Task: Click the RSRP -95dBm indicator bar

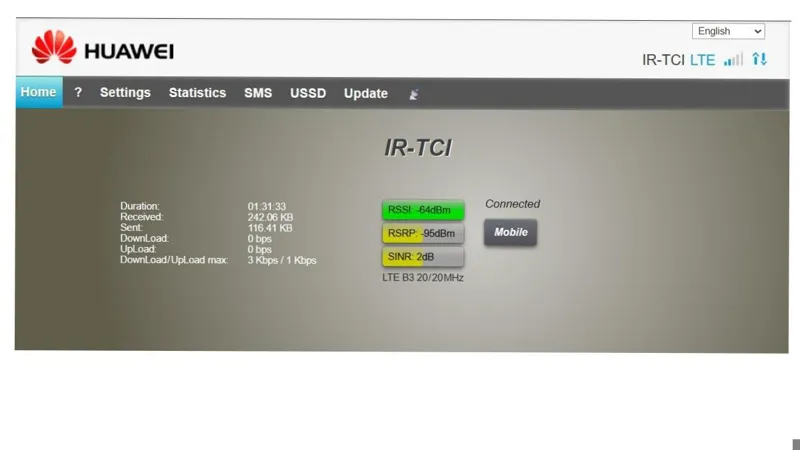Action: [x=423, y=234]
